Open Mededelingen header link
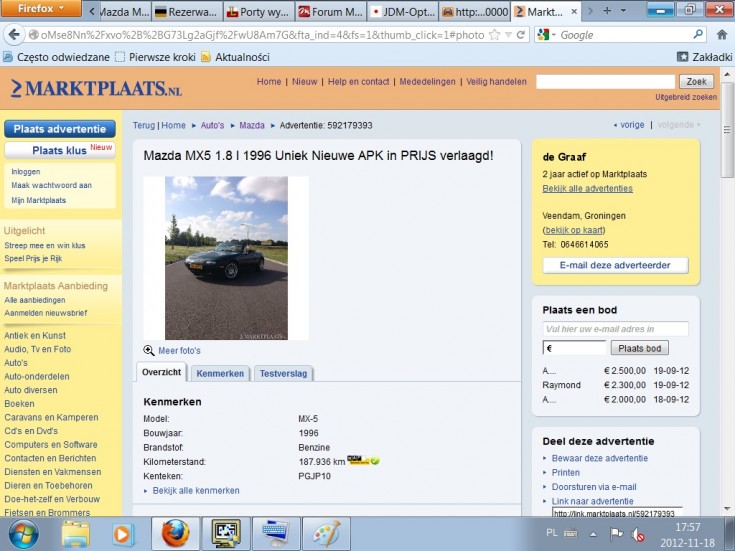This screenshot has width=735, height=551. [x=427, y=82]
